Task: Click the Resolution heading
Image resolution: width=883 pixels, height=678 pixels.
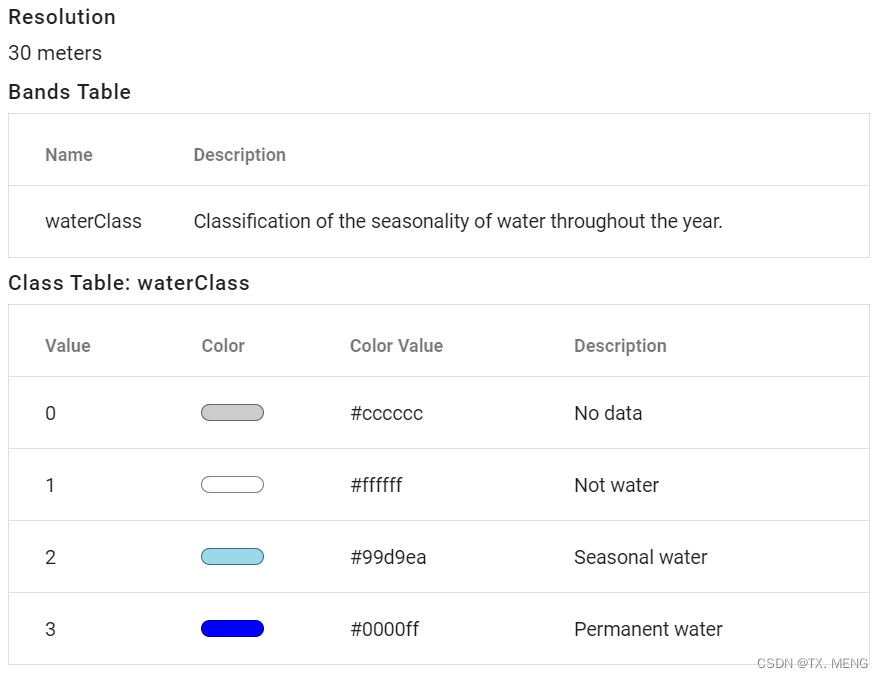Action: (x=62, y=17)
